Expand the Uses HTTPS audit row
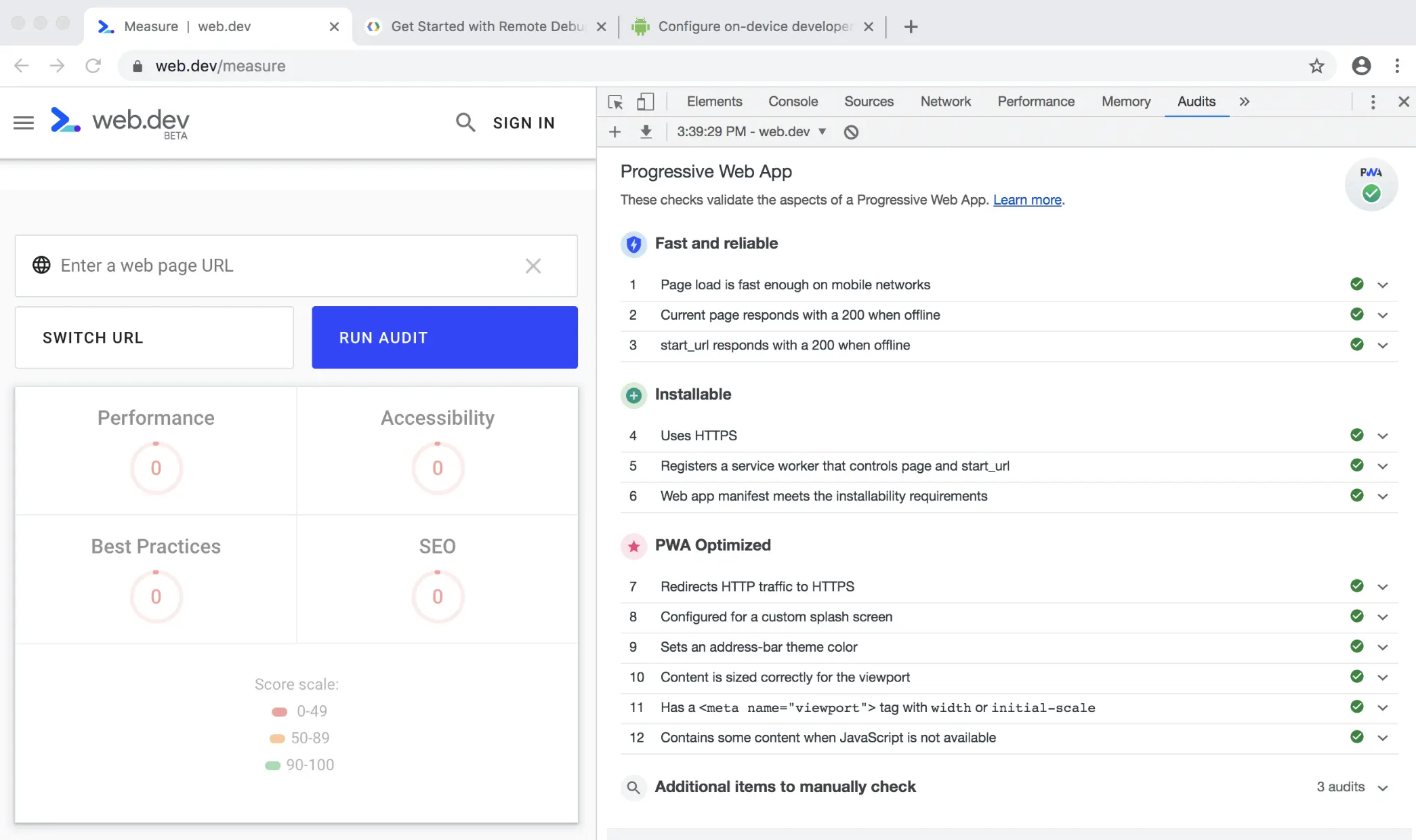Screen dimensions: 1416x840 pos(1383,436)
